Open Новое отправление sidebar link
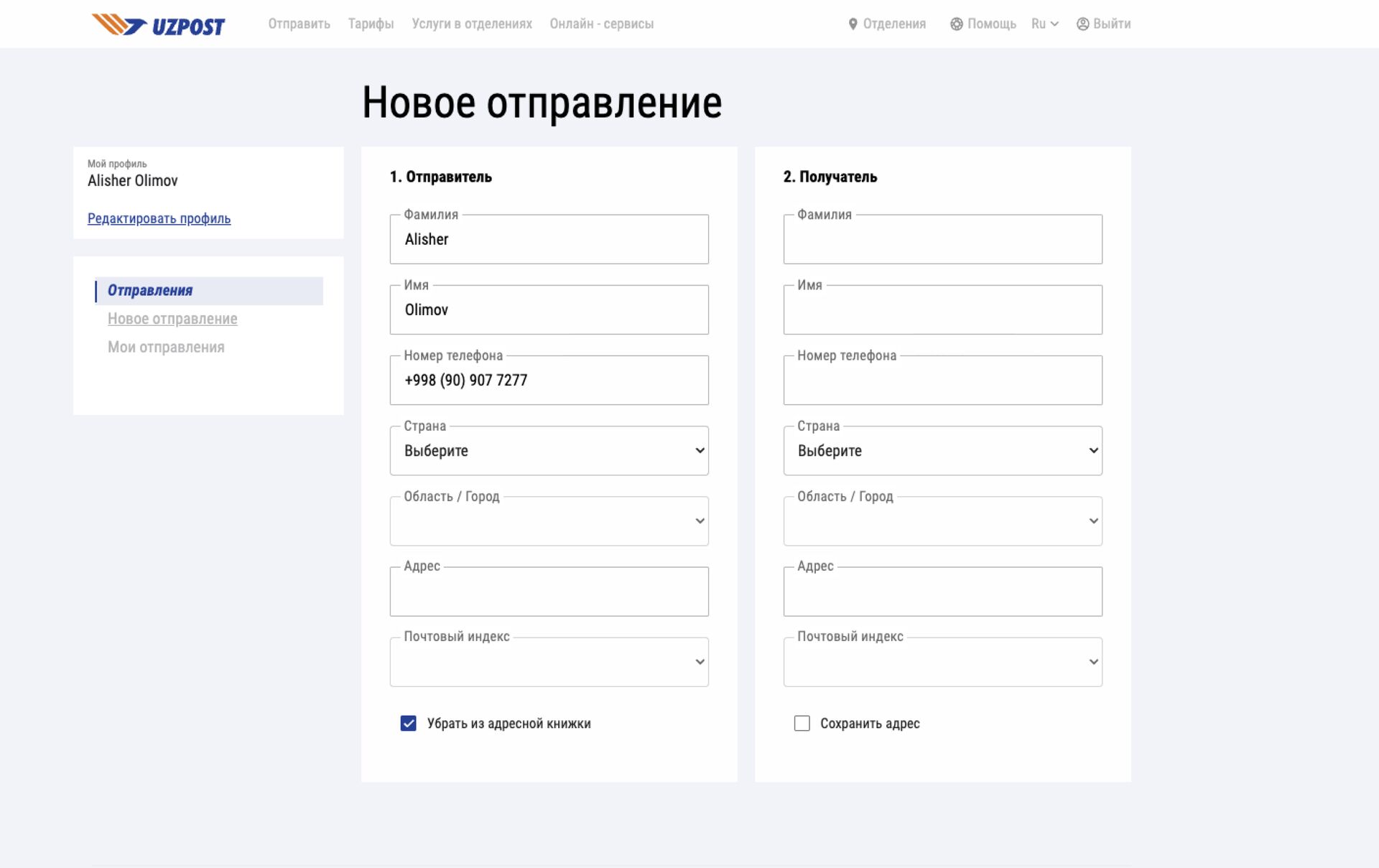 click(172, 319)
